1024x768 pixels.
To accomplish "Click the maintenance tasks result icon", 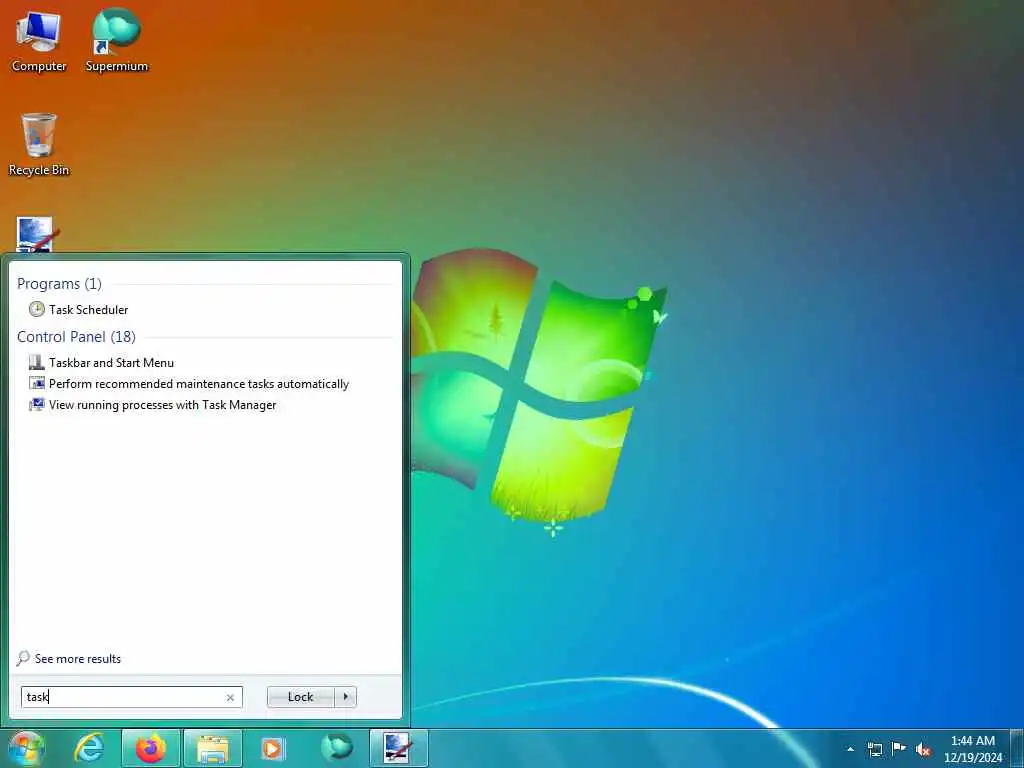I will [x=37, y=383].
